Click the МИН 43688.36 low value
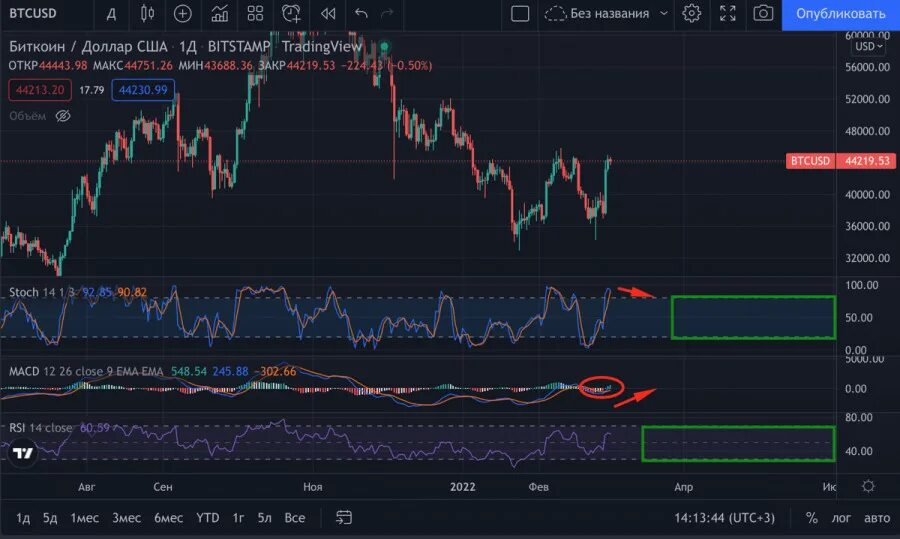This screenshot has width=900, height=539. tap(215, 65)
